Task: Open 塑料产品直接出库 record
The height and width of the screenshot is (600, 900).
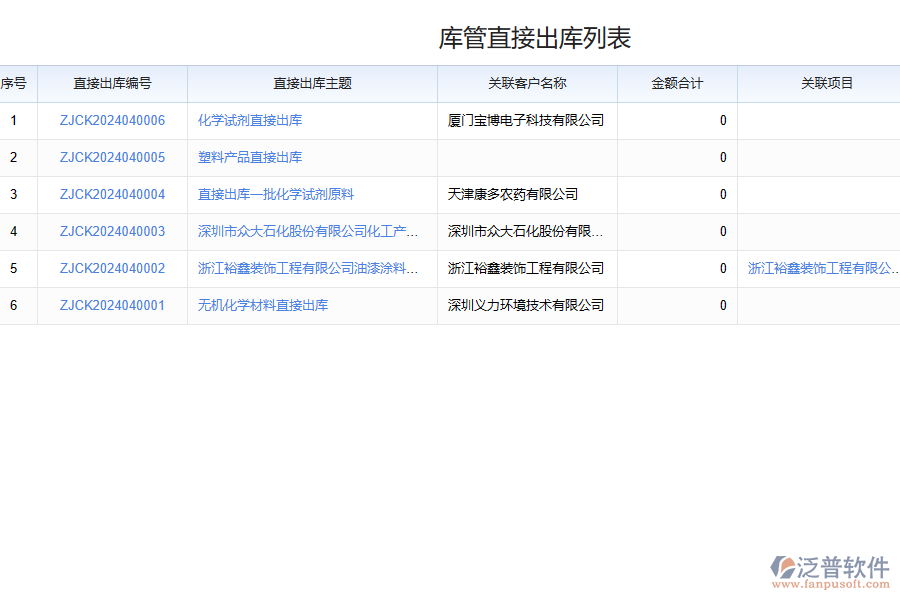Action: [x=249, y=157]
